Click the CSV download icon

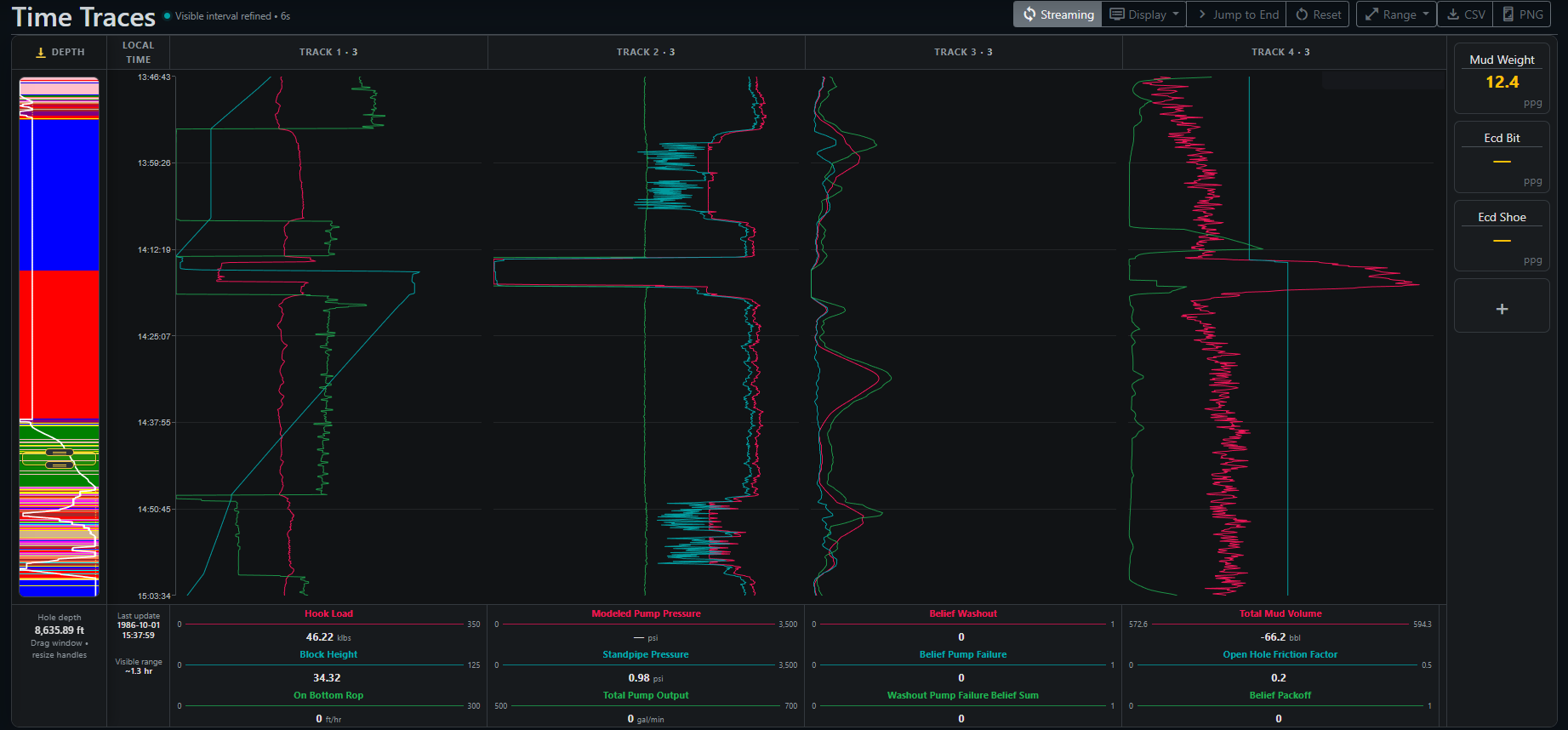tap(1453, 14)
